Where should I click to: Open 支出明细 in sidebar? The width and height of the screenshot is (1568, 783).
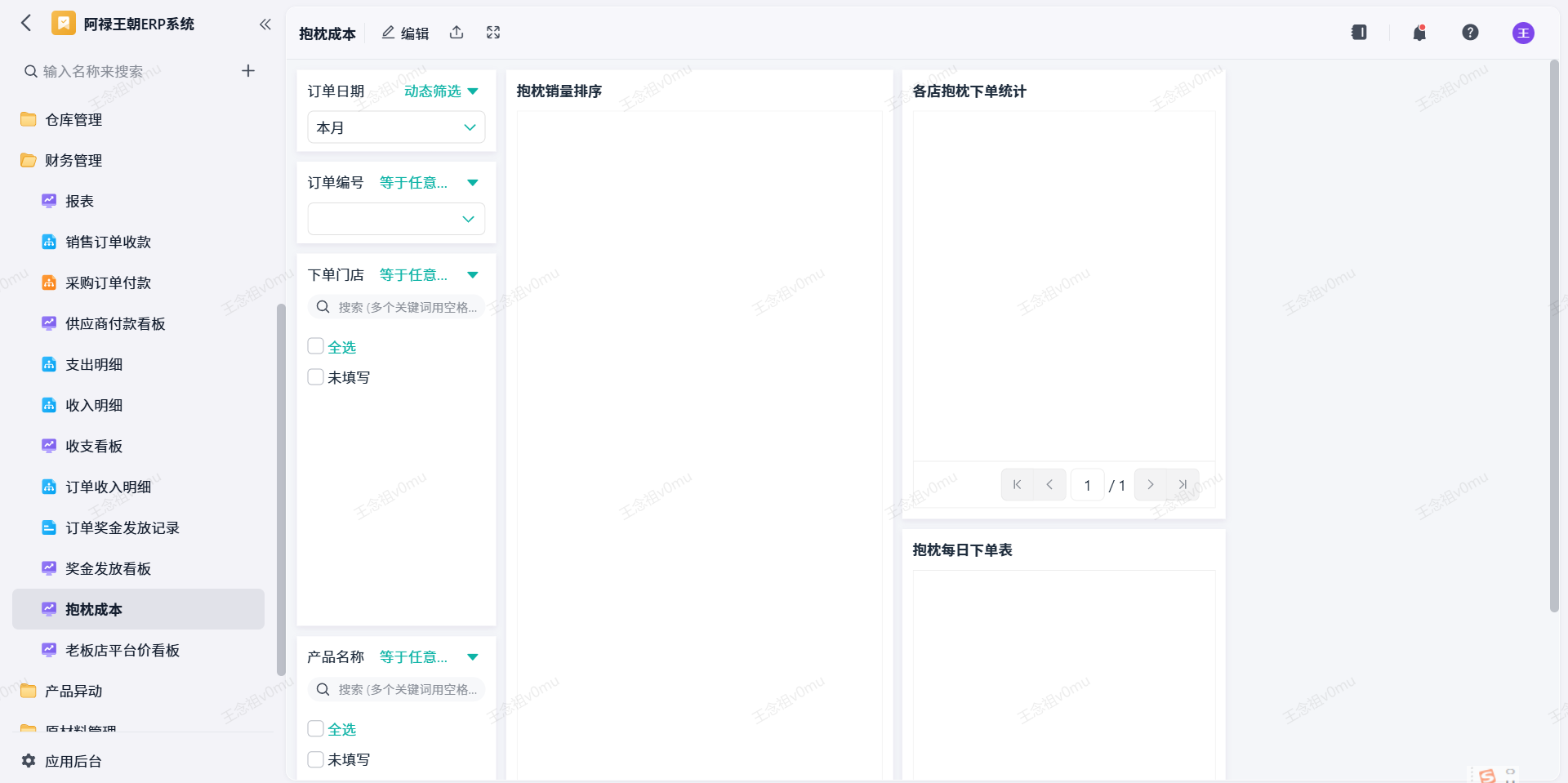click(x=139, y=364)
